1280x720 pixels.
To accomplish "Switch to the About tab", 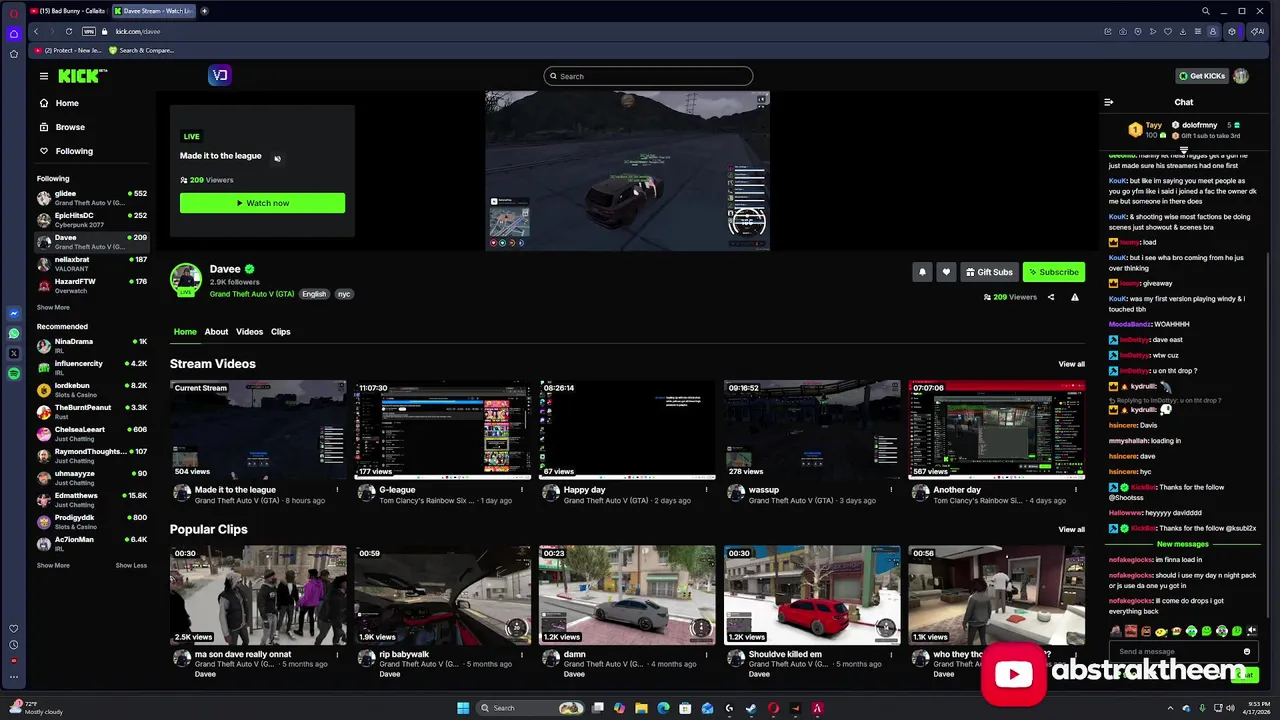I will click(216, 331).
